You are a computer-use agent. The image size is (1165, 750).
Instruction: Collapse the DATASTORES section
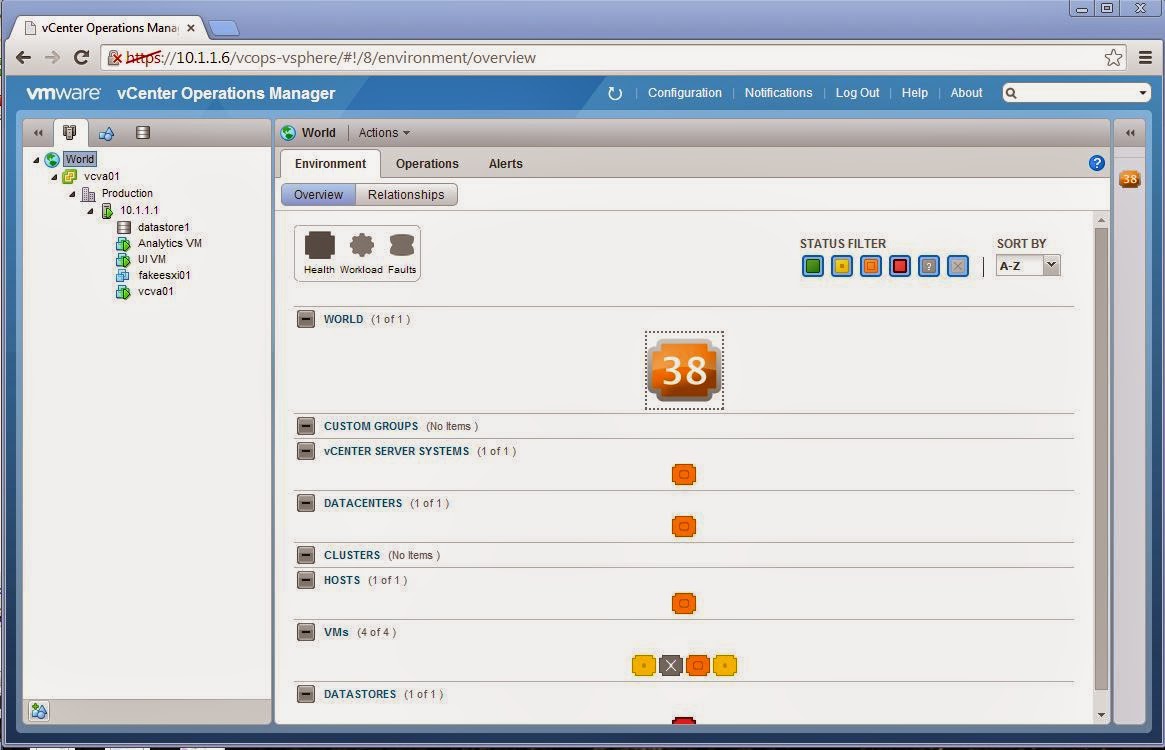pyautogui.click(x=305, y=694)
